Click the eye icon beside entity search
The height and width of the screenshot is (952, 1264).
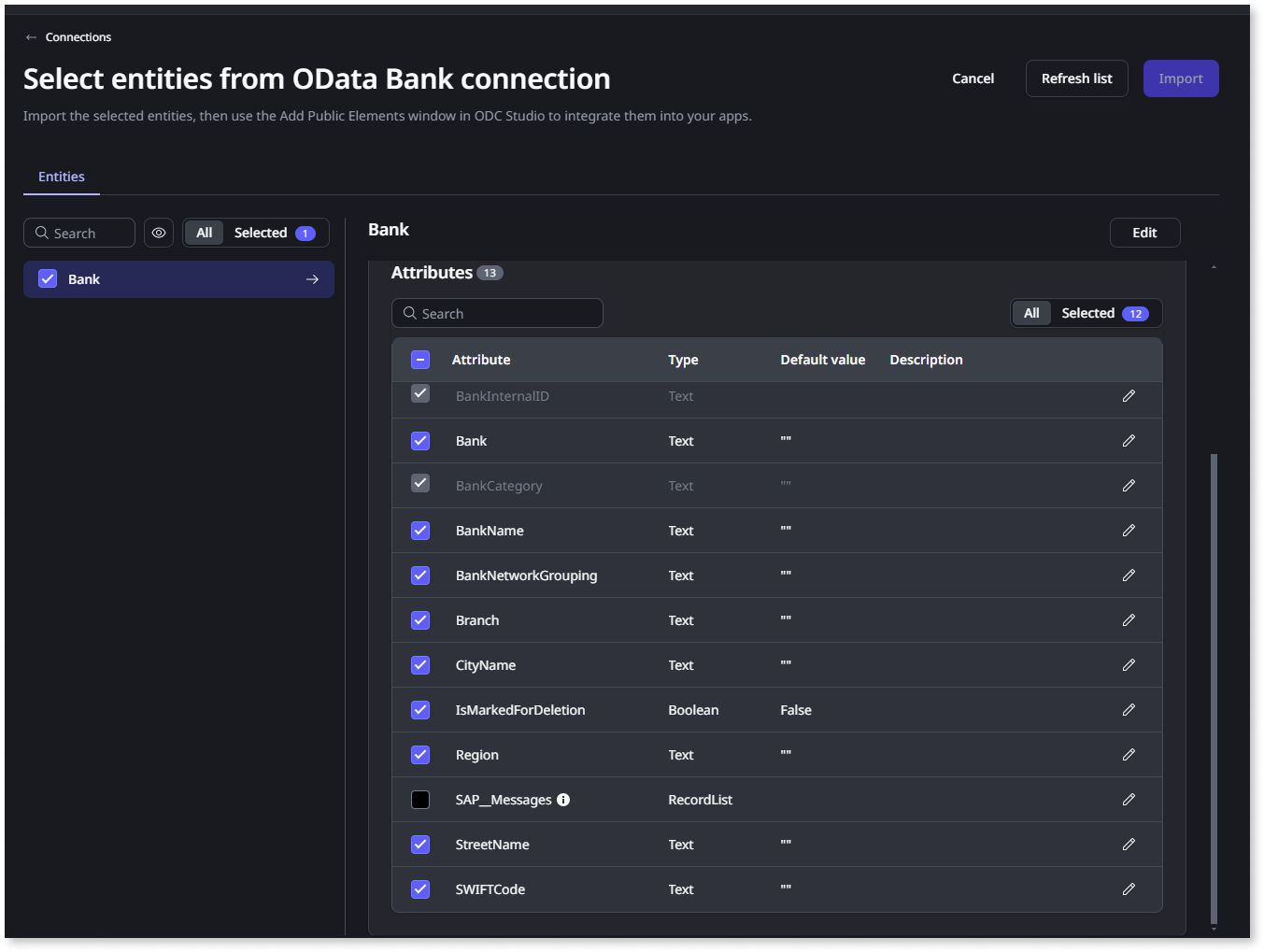(x=158, y=232)
